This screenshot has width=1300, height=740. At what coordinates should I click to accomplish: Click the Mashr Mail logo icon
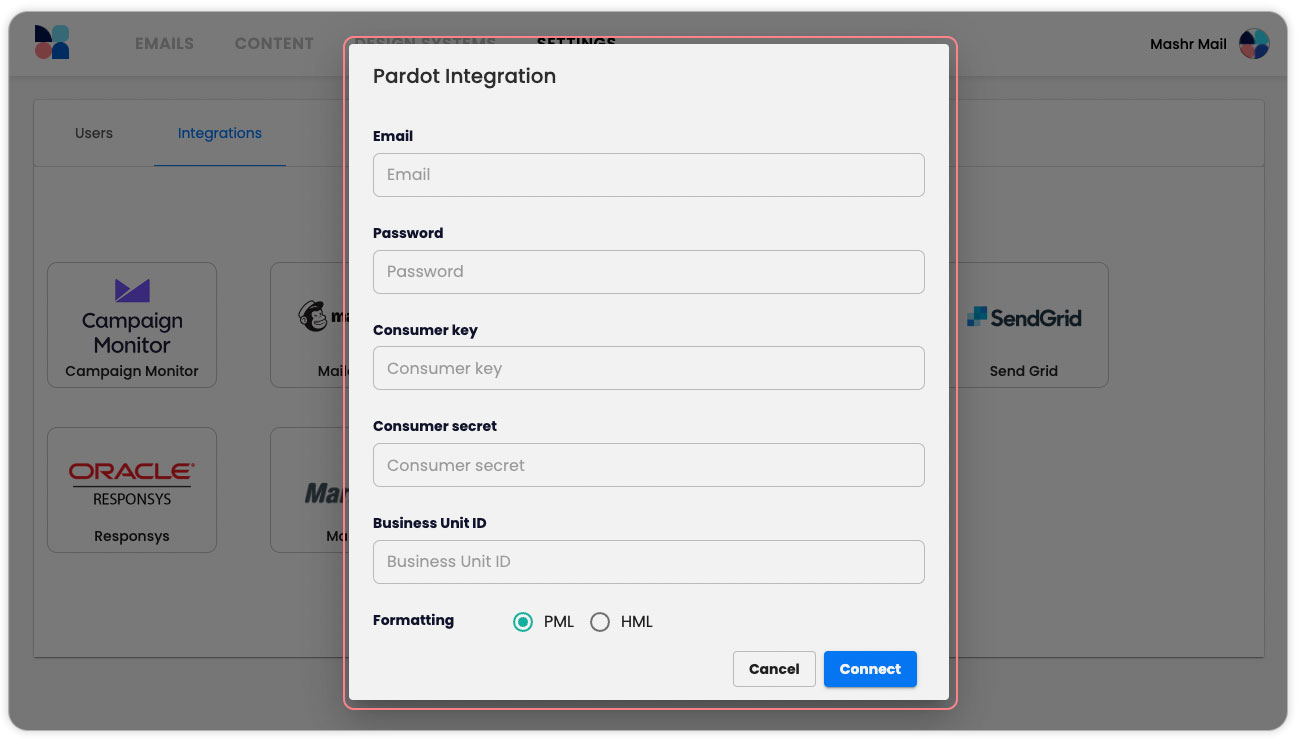(52, 43)
